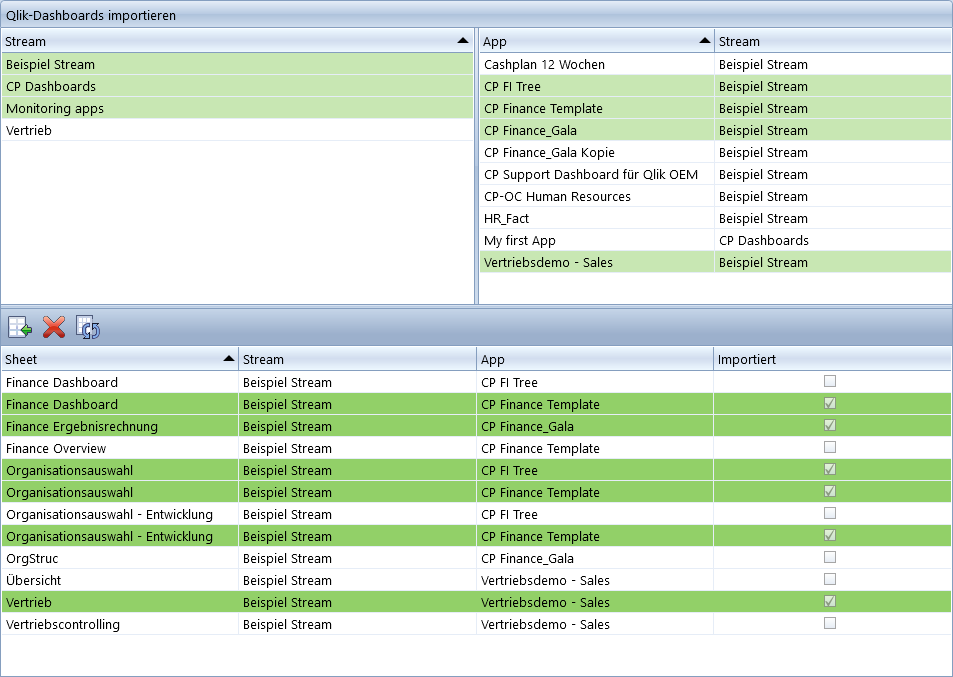Sort sheets table by Stream column header
The image size is (953, 677).
[x=357, y=359]
